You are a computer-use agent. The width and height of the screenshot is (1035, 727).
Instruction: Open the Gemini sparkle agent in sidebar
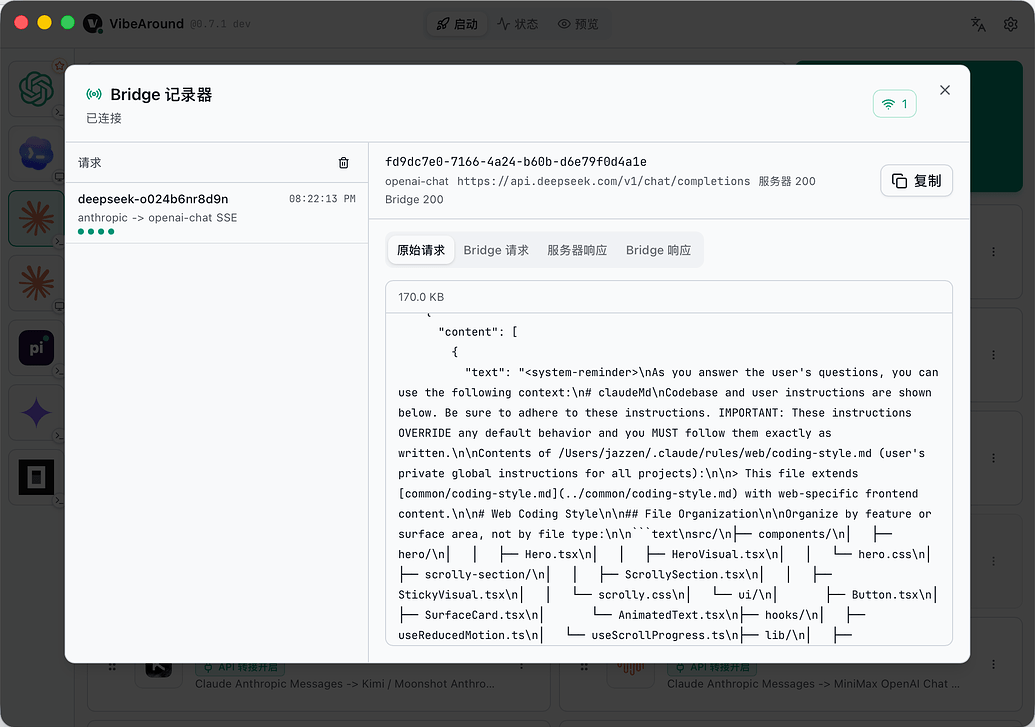(36, 413)
